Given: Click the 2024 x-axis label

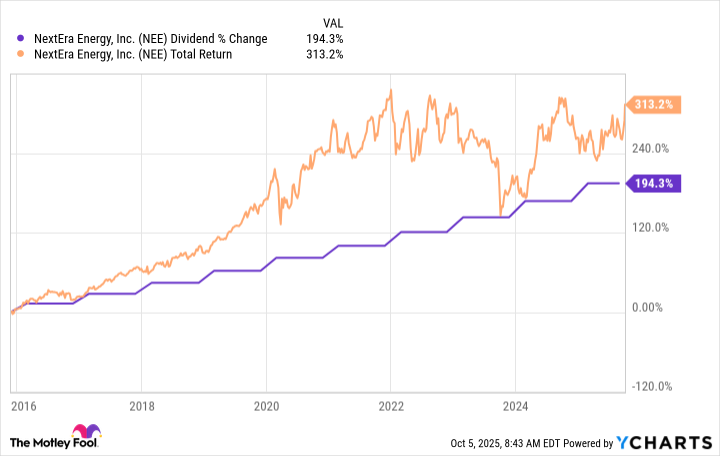Looking at the screenshot, I should coord(514,408).
